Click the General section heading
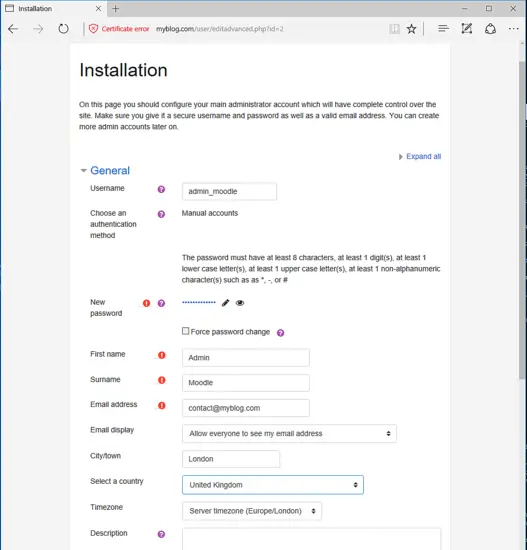This screenshot has width=527, height=550. (110, 170)
